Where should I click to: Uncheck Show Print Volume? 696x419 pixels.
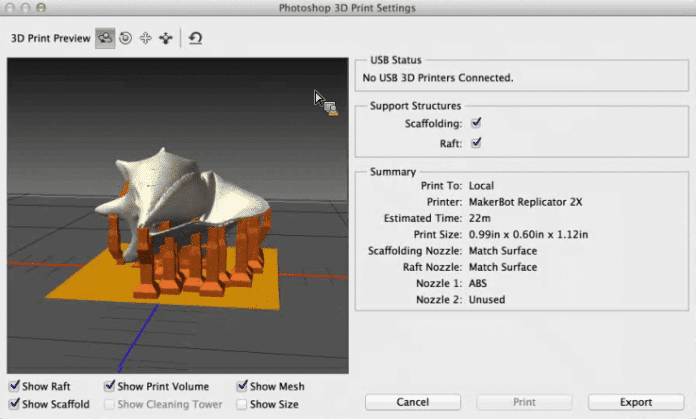pyautogui.click(x=110, y=387)
